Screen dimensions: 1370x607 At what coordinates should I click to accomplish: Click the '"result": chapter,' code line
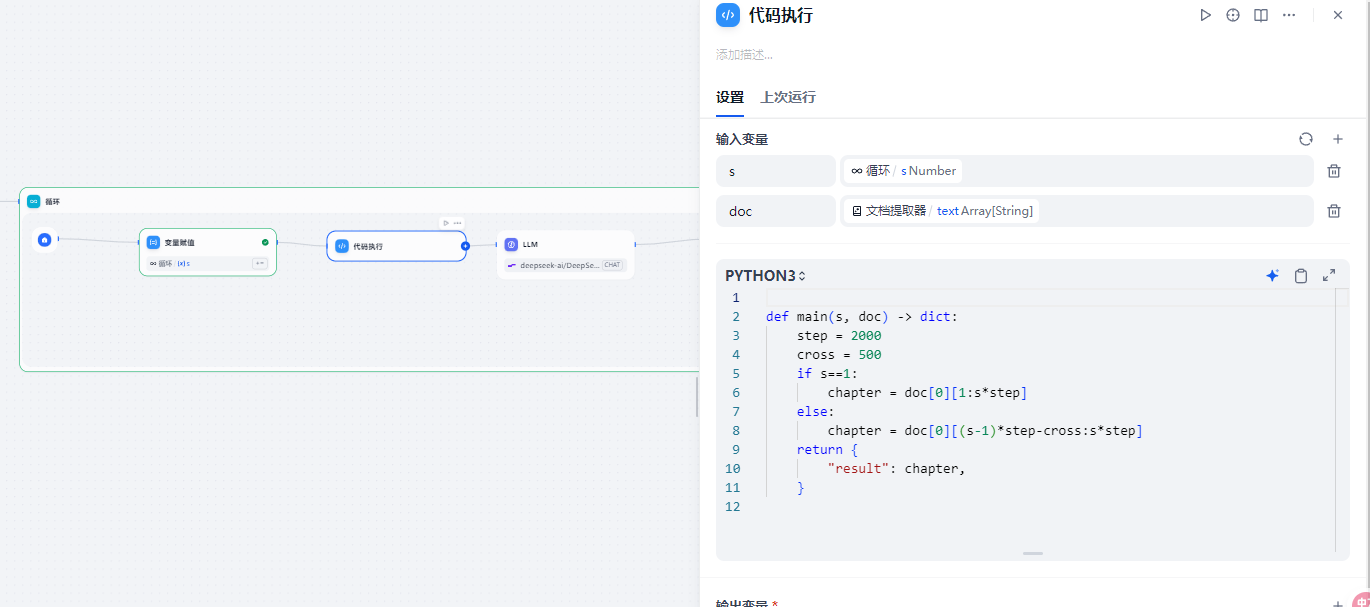click(897, 468)
